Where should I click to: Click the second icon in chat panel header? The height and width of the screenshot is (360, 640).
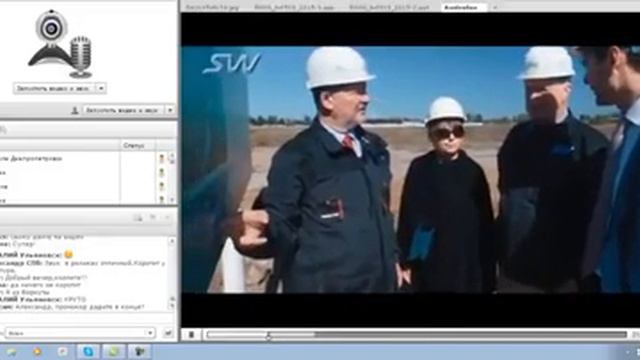click(x=153, y=218)
